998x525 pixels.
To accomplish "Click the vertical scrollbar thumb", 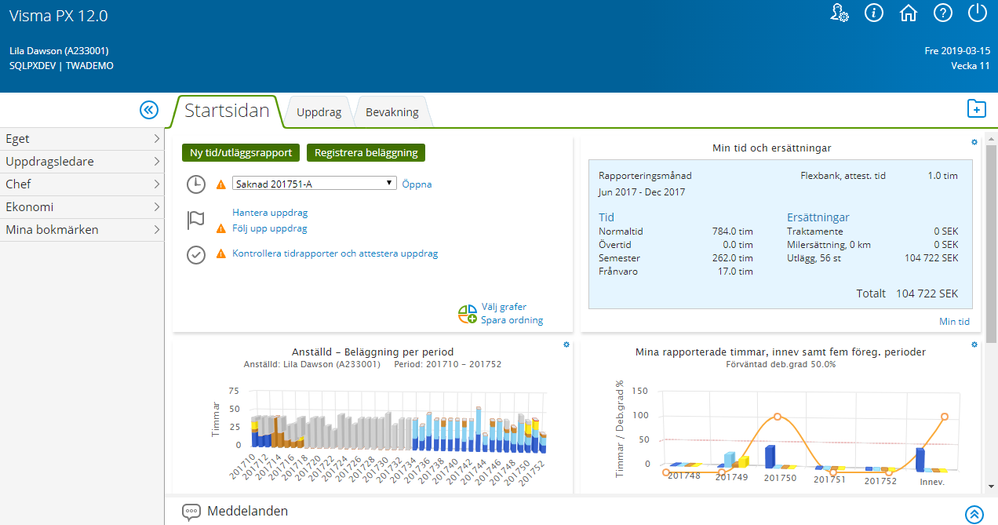I will coord(991,242).
